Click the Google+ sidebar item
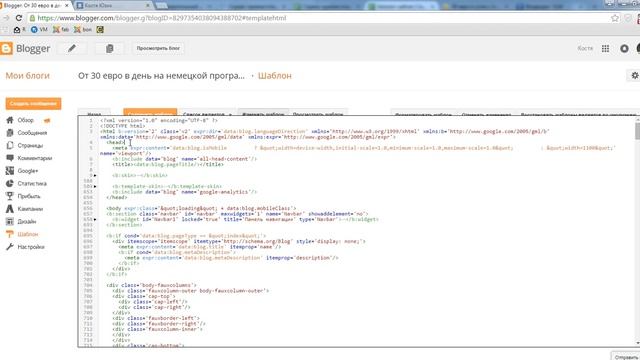640x360 pixels. click(28, 171)
